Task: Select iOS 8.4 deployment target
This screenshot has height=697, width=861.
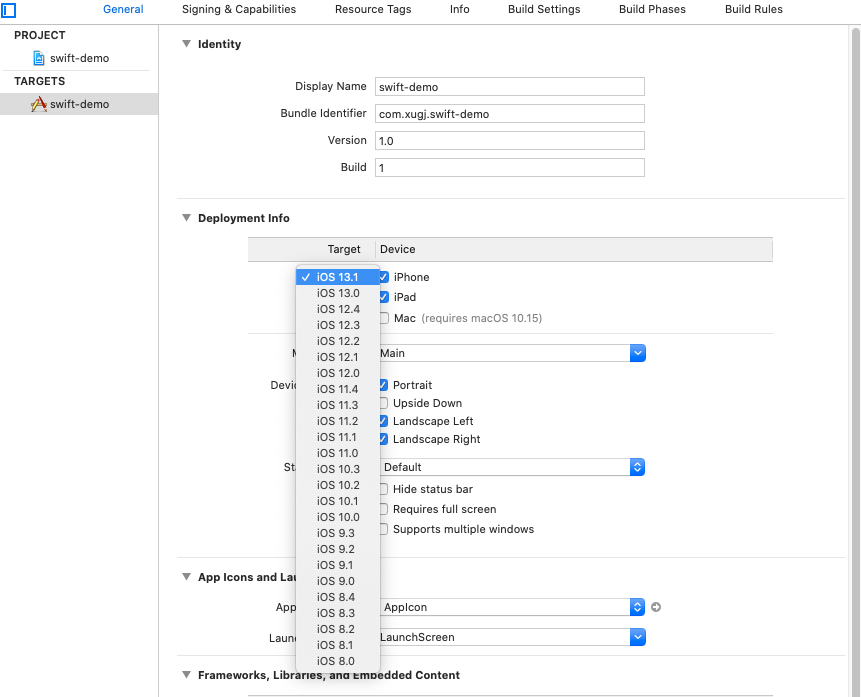Action: tap(338, 596)
